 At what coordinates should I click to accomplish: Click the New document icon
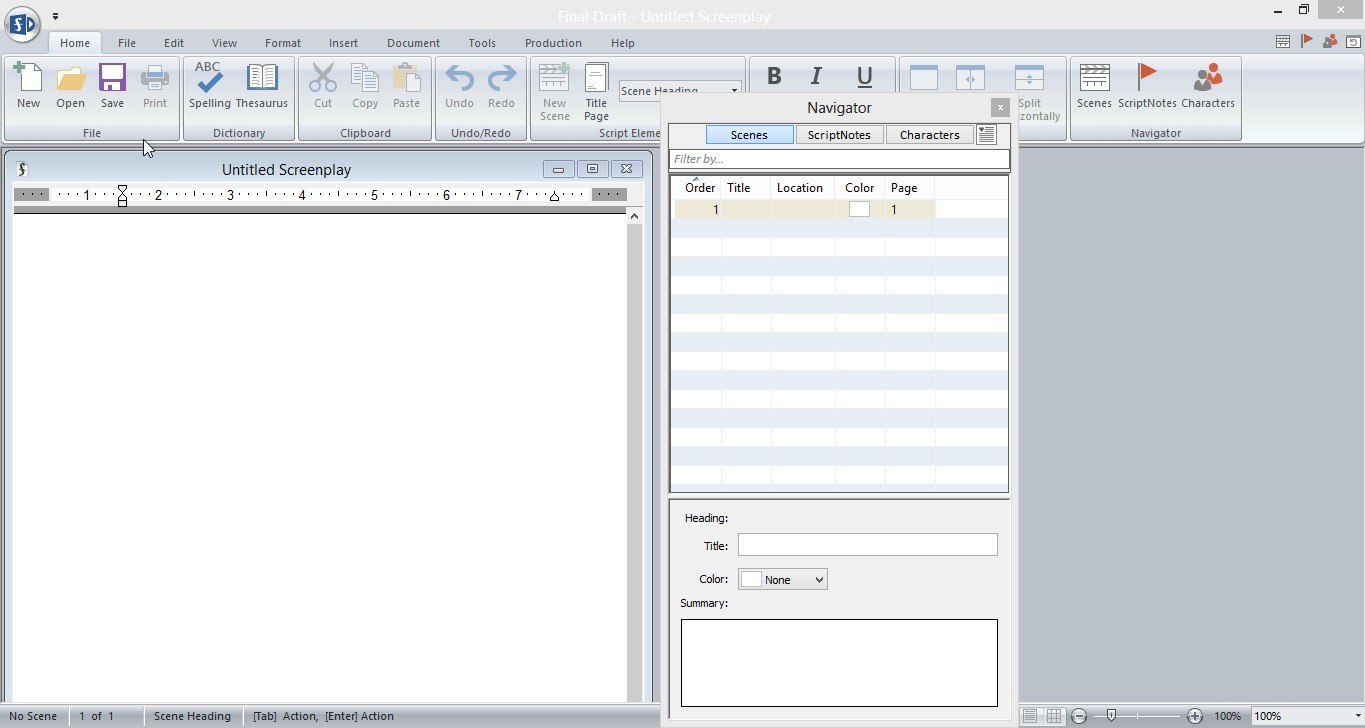point(28,86)
